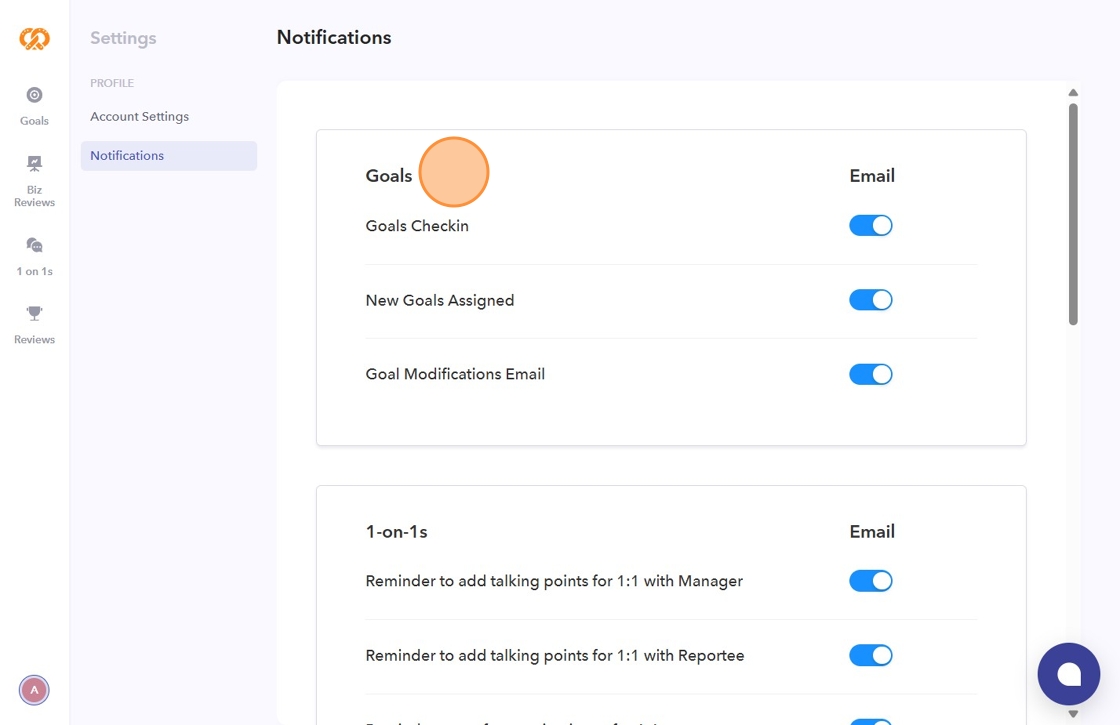Select Account Settings in sidebar
Screen dimensions: 1120x725
[139, 117]
